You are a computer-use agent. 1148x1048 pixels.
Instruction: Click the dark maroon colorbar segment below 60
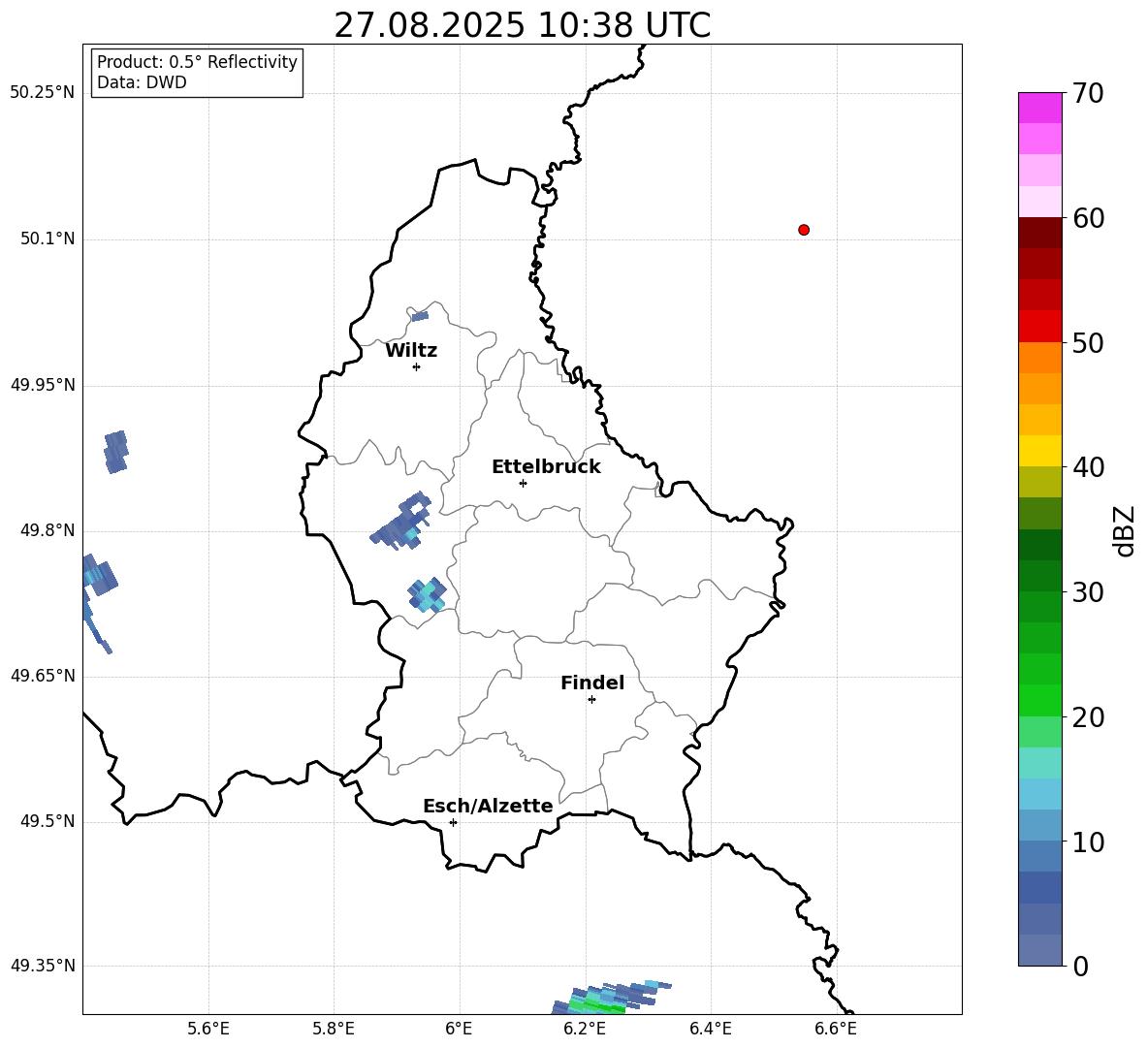click(x=1040, y=233)
